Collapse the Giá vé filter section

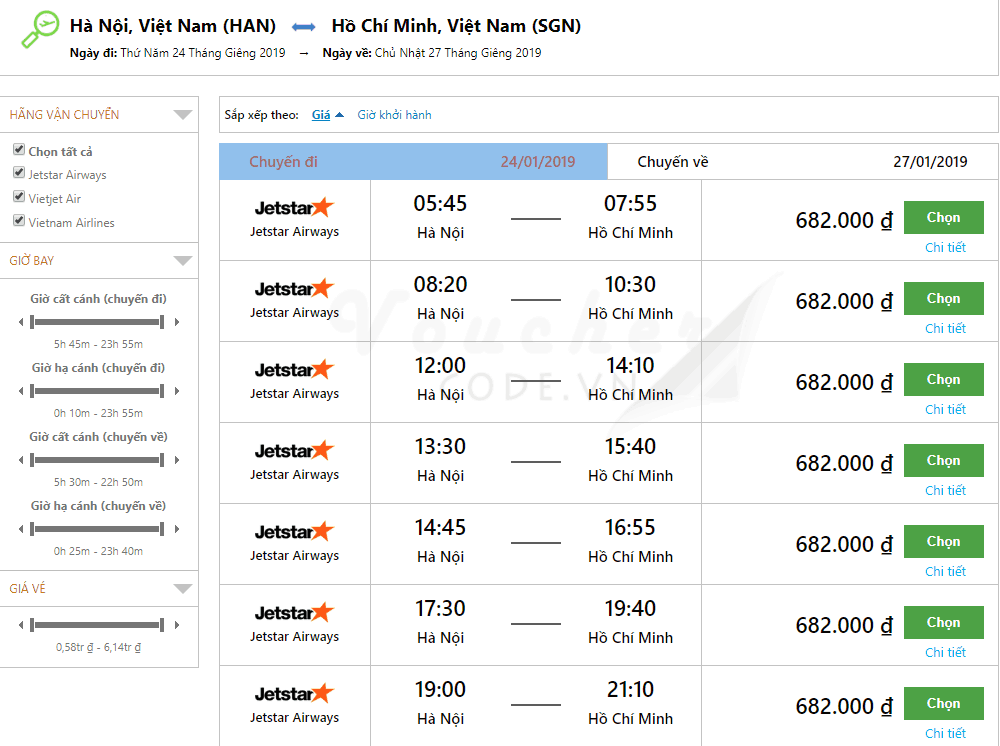coord(182,589)
